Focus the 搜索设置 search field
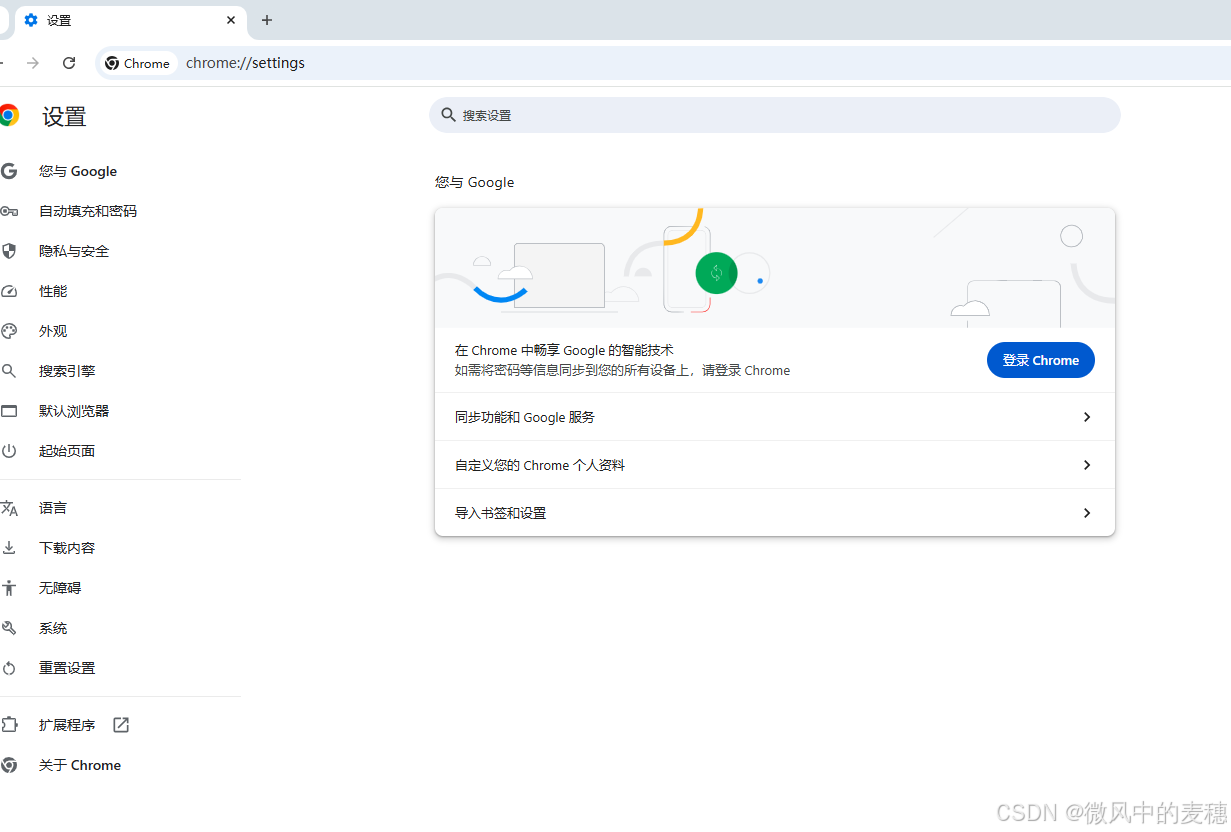This screenshot has width=1231, height=832. coord(775,115)
